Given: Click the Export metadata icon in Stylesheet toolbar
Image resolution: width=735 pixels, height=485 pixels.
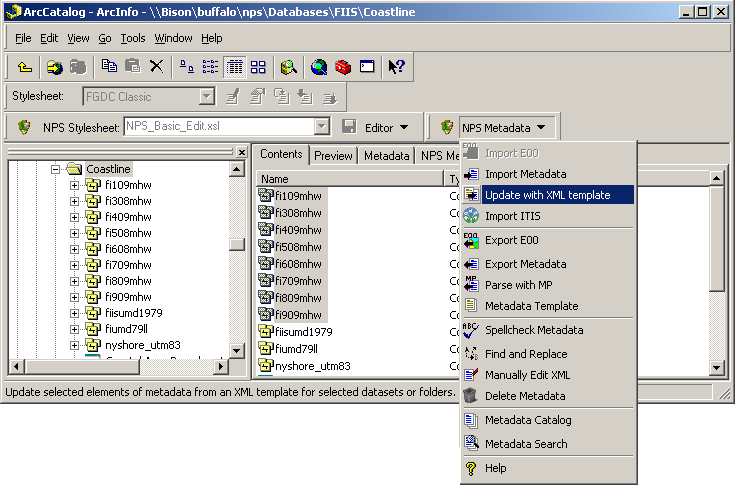Looking at the screenshot, I should 330,97.
